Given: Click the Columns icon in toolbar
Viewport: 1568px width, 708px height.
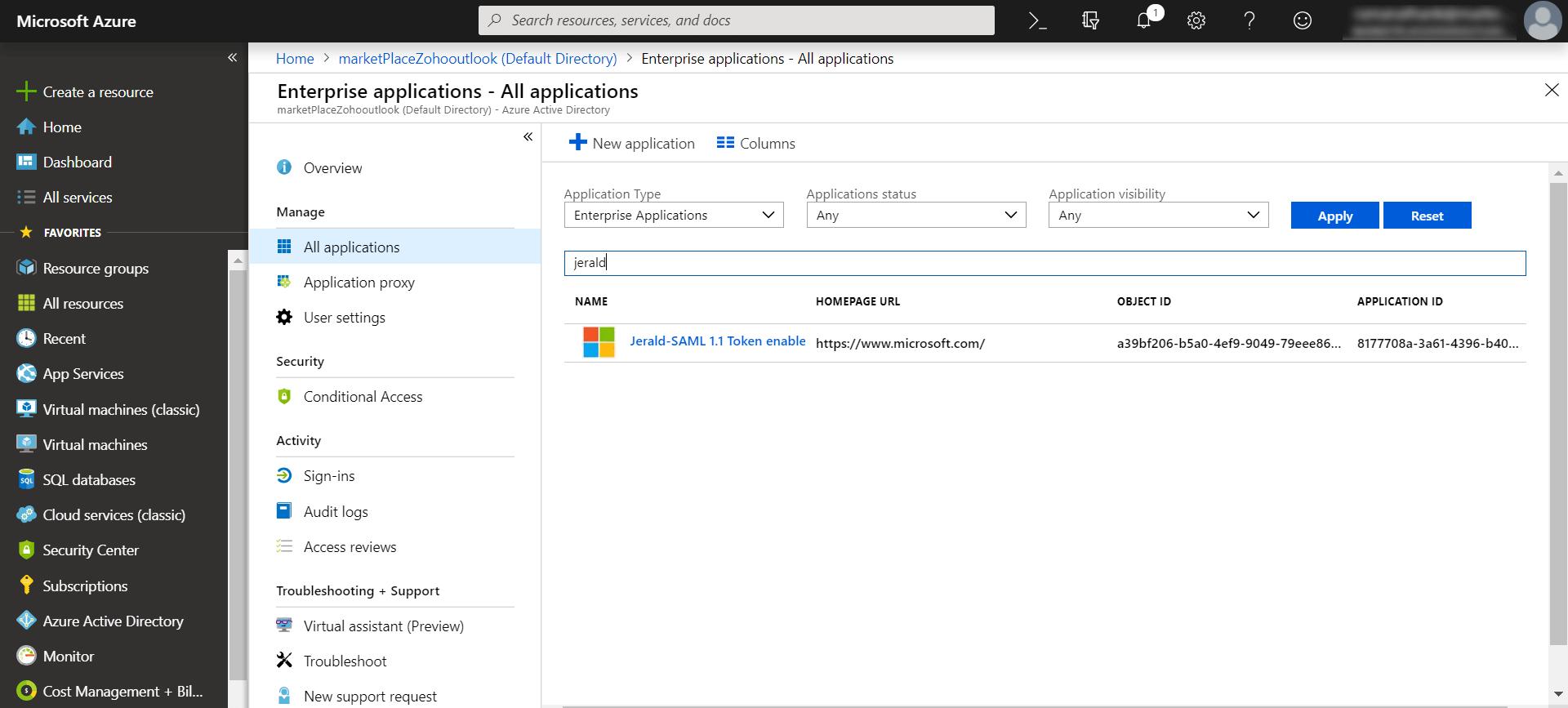Looking at the screenshot, I should (725, 143).
